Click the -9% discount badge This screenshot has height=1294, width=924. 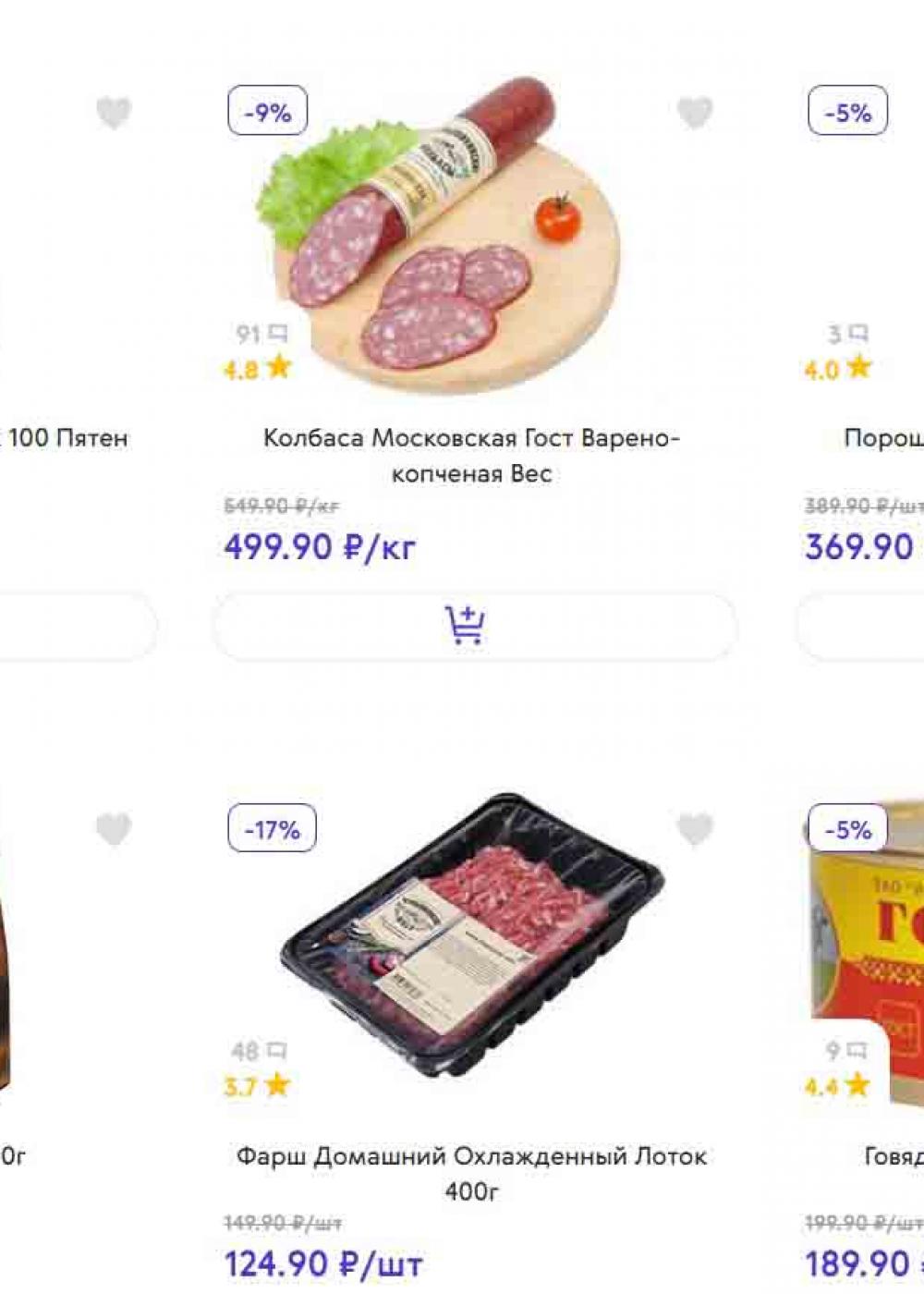pos(268,111)
